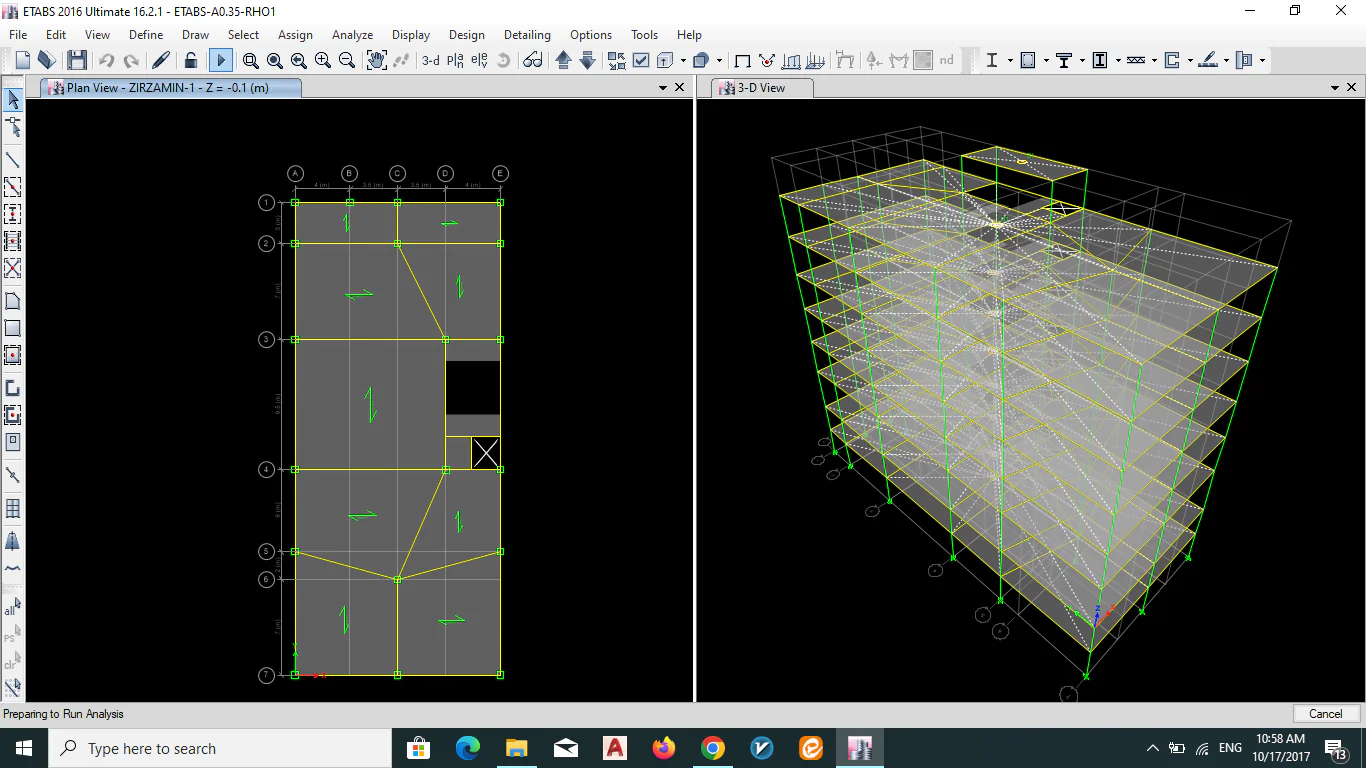Click the Zoom In magnifier icon
1366x768 pixels.
tap(322, 61)
